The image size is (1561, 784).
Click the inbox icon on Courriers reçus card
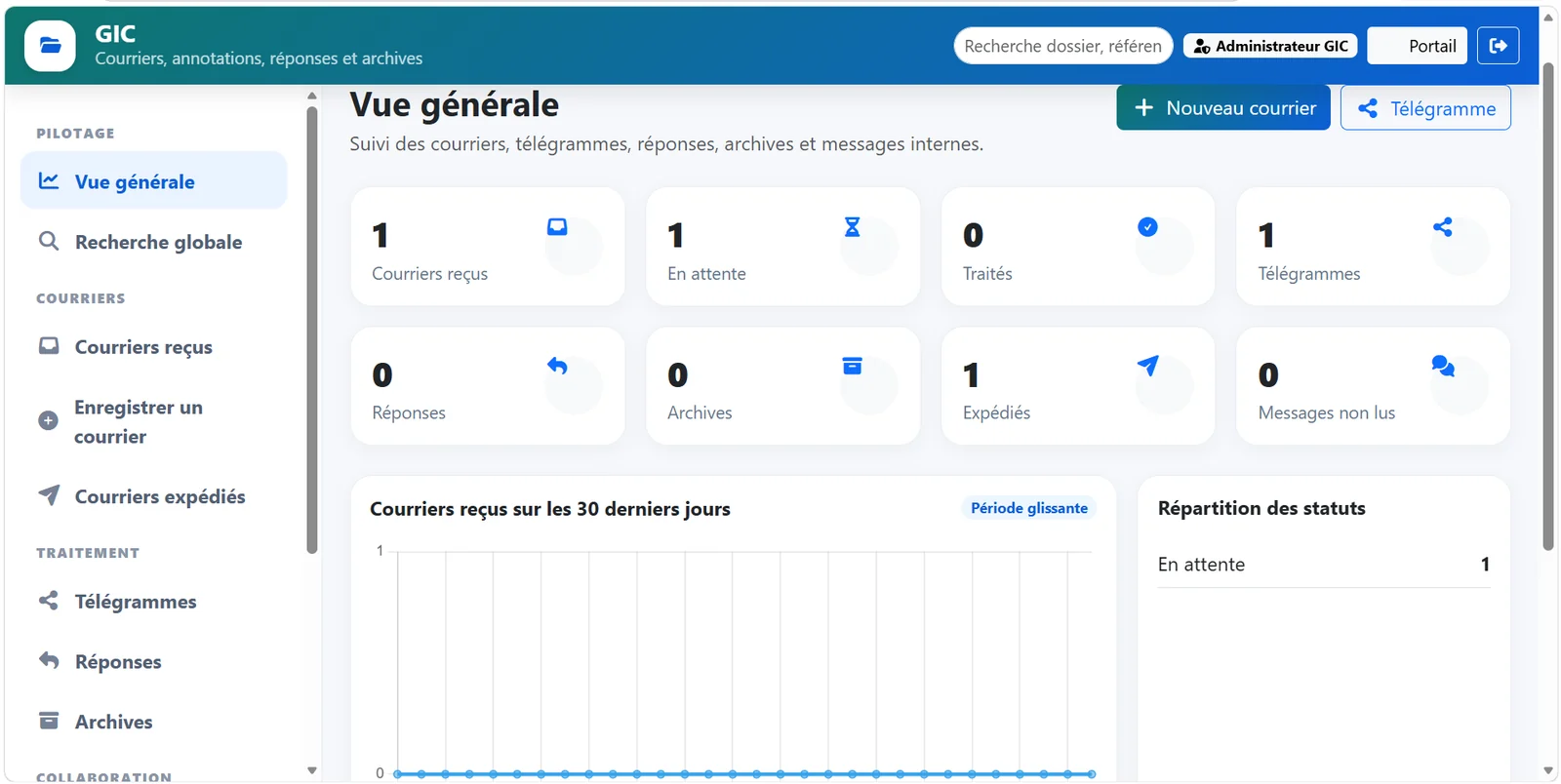coord(557,226)
